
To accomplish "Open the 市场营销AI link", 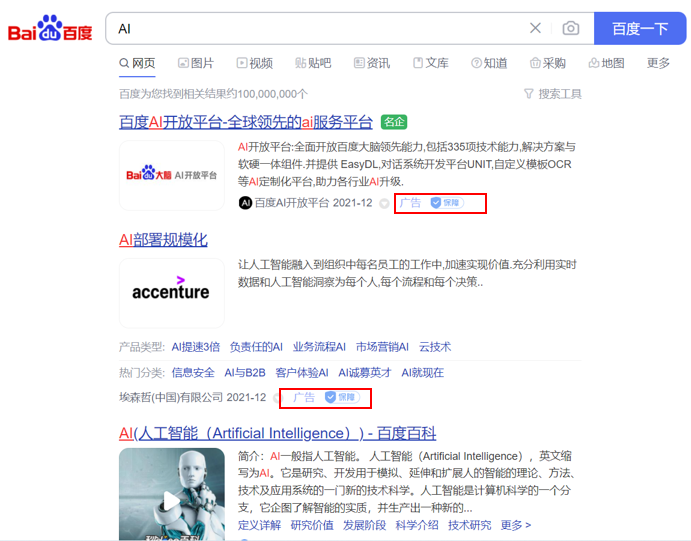I will click(x=382, y=347).
